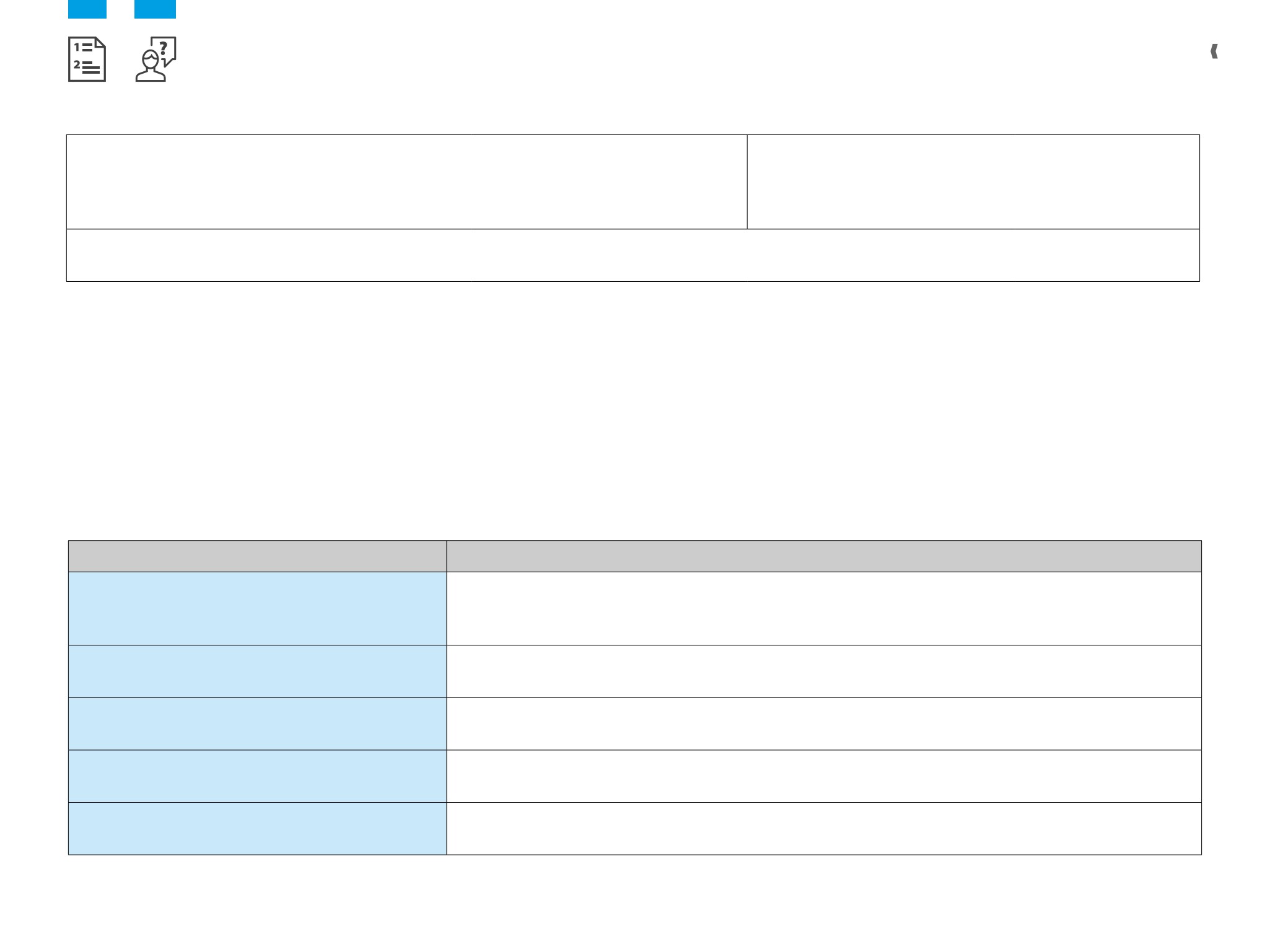Click the white cell in the last table row
Image resolution: width=1270 pixels, height=952 pixels.
click(824, 829)
